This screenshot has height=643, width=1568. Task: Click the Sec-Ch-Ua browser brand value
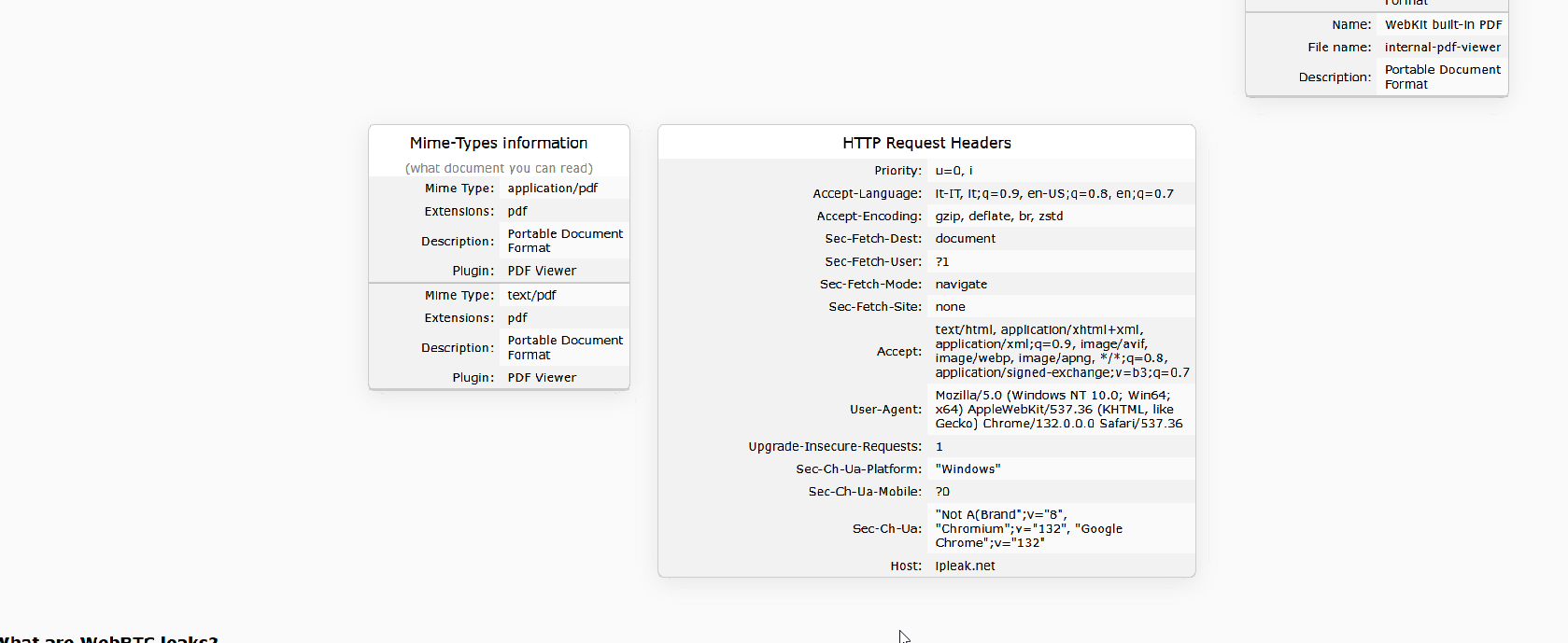tap(1028, 529)
